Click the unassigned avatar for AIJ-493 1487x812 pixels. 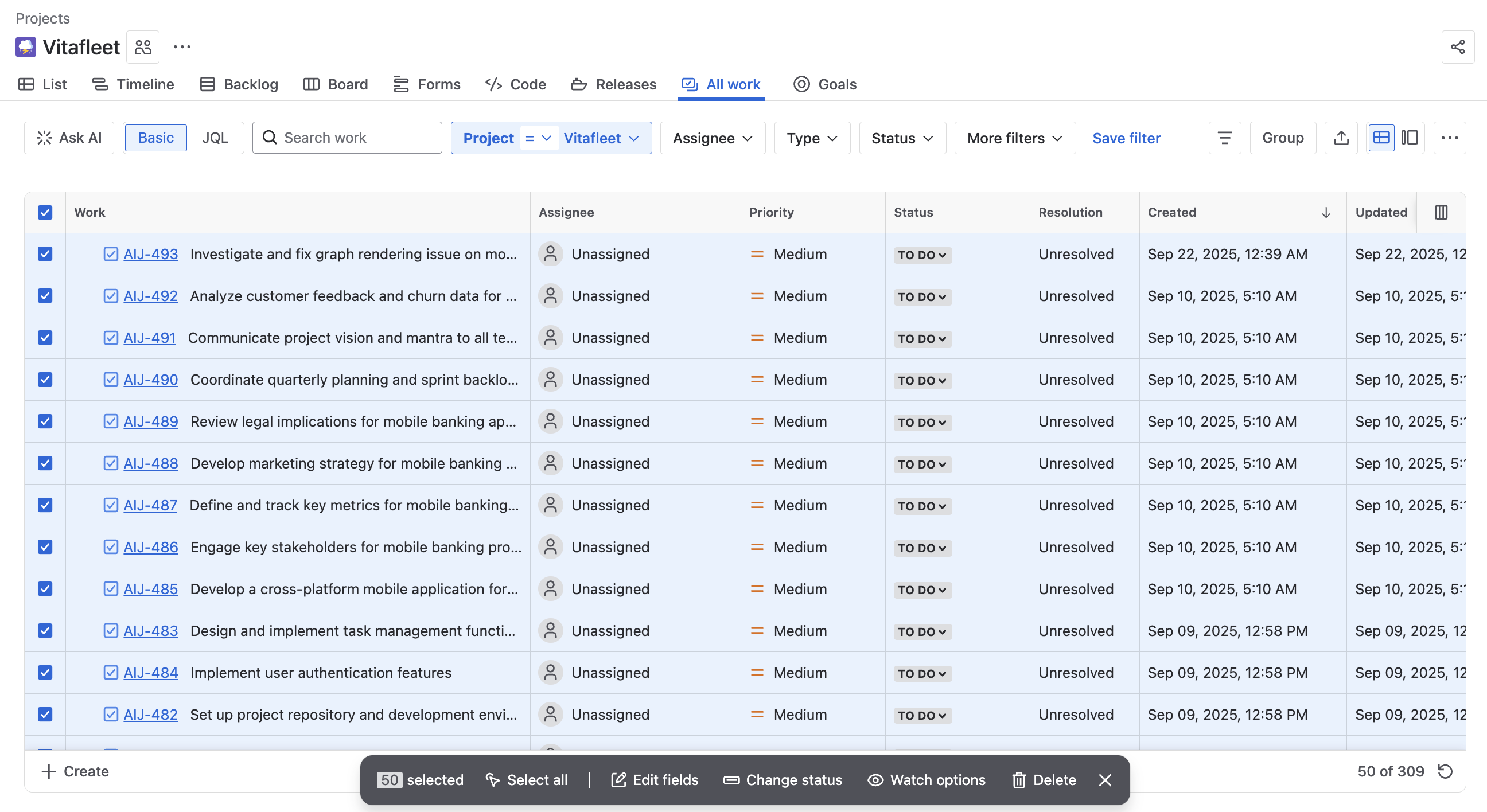550,254
